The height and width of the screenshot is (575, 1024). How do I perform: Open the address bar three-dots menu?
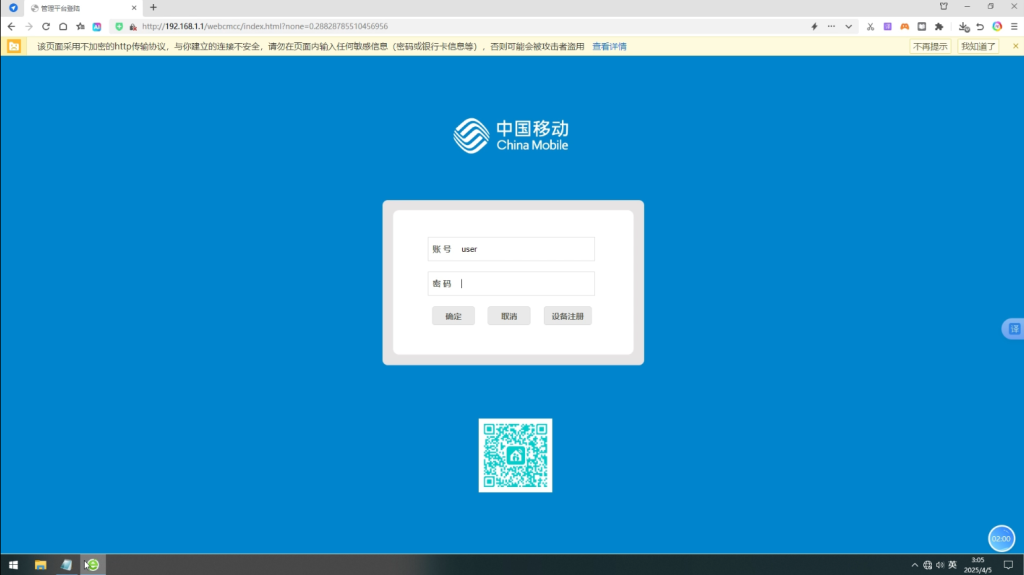coord(831,26)
